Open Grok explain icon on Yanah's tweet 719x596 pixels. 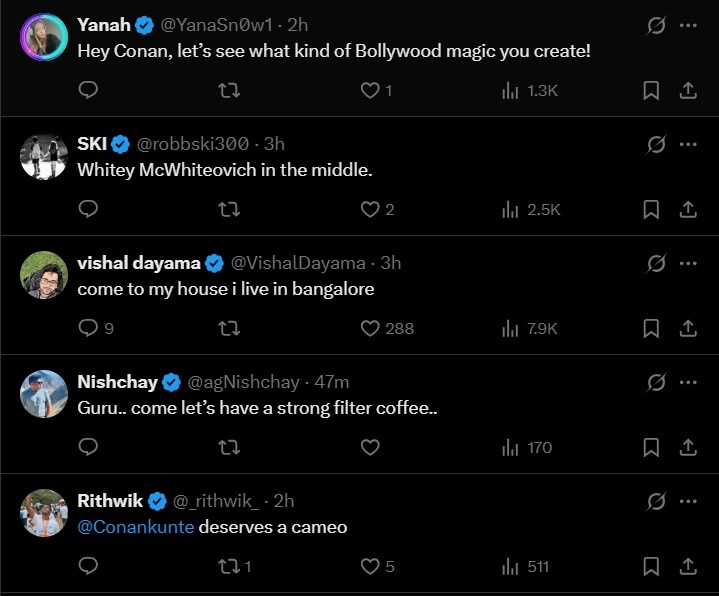tap(656, 25)
